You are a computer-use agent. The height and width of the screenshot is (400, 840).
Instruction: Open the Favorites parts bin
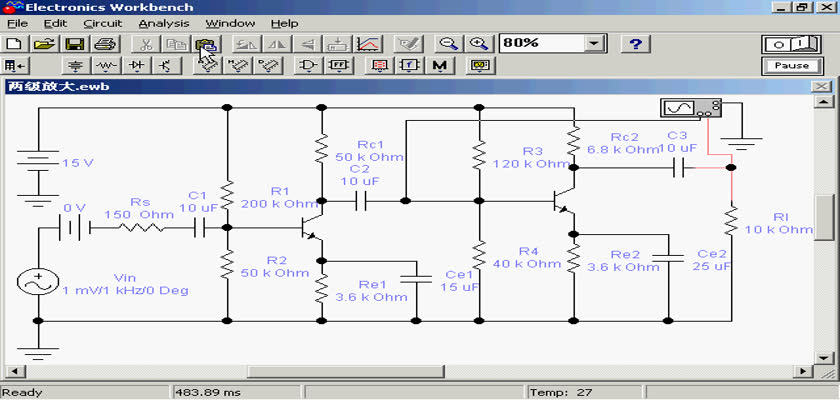[14, 66]
